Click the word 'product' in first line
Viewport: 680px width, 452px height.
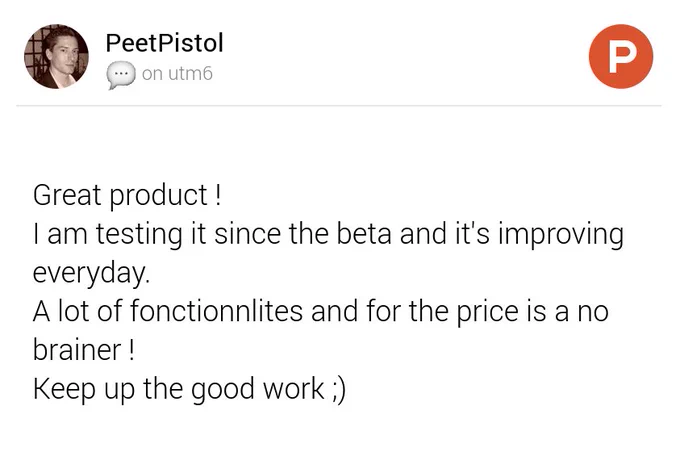[x=159, y=197]
